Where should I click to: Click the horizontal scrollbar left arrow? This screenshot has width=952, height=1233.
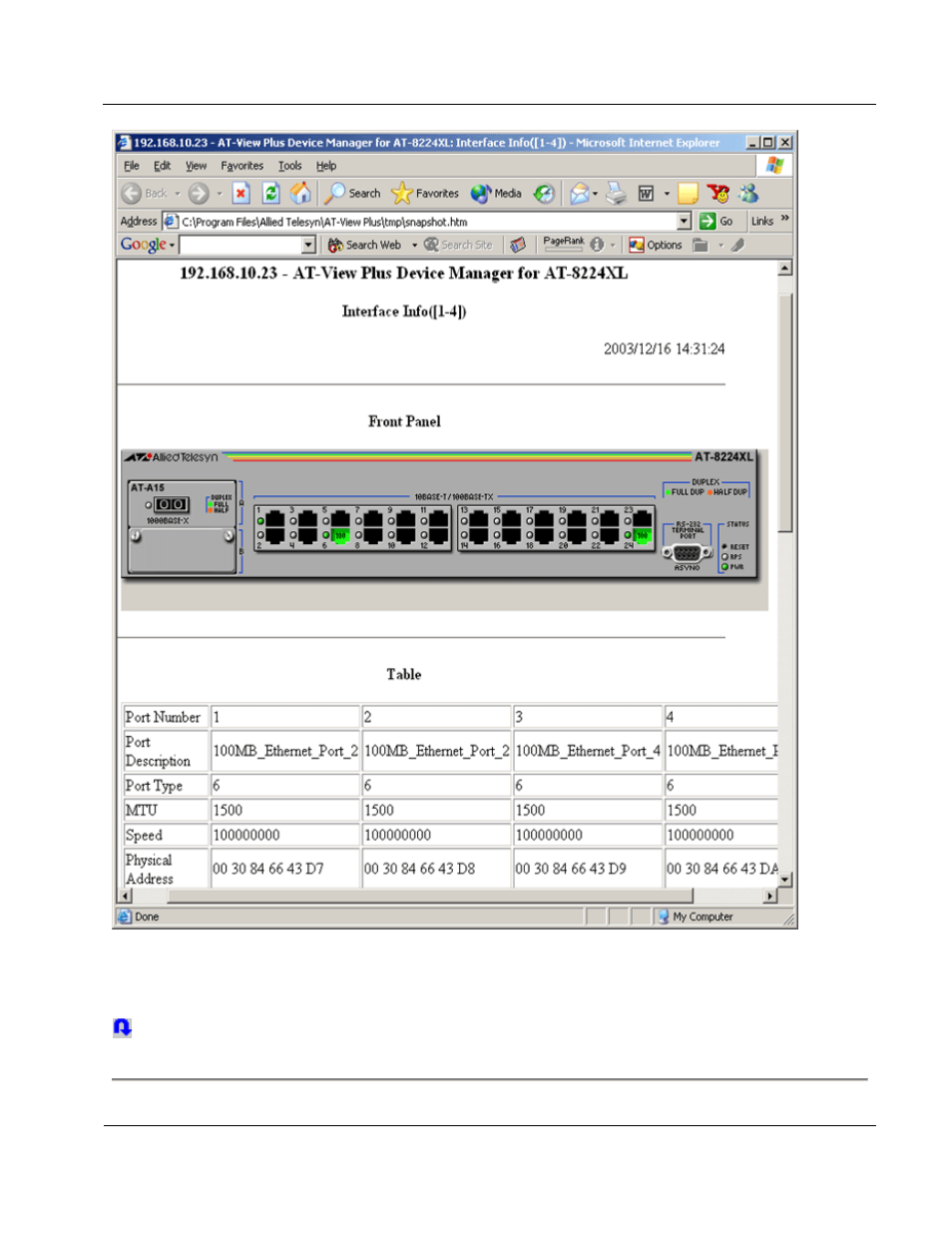click(125, 896)
